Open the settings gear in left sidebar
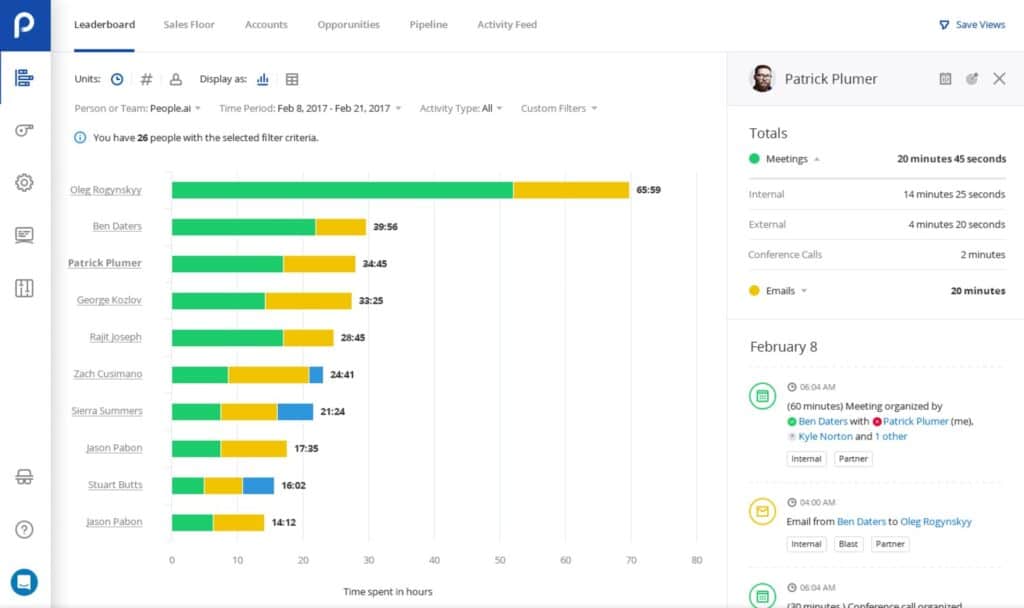This screenshot has width=1024, height=608. (25, 182)
